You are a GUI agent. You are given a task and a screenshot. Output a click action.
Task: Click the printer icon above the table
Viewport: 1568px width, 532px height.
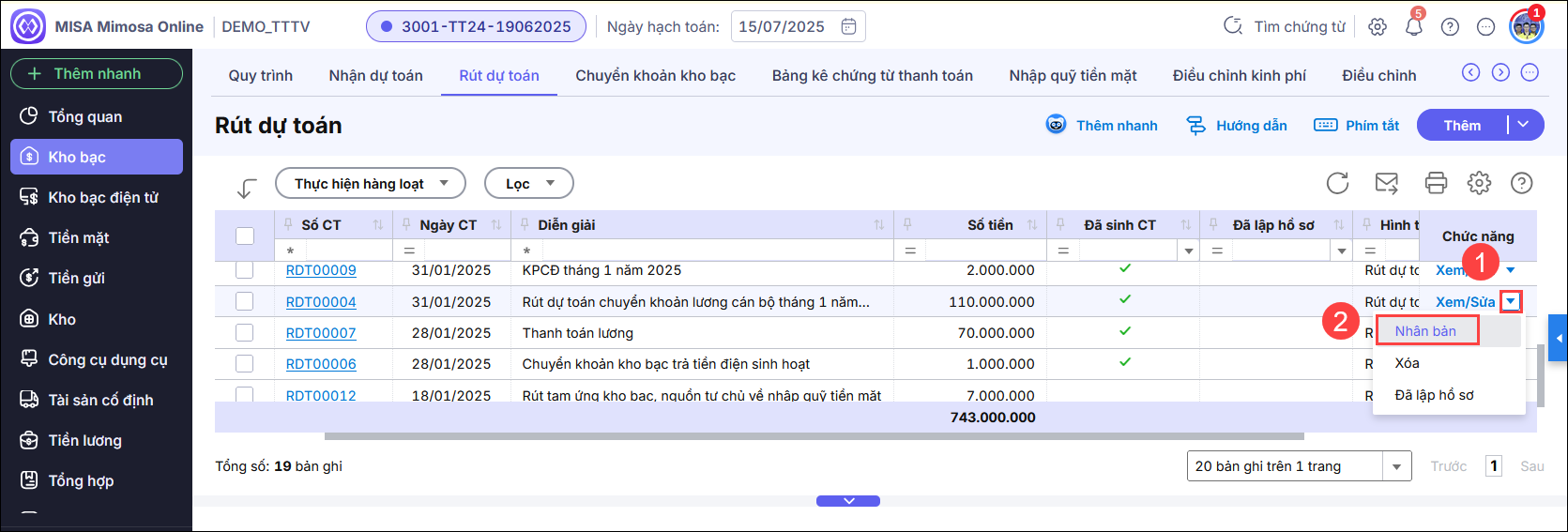[x=1435, y=183]
